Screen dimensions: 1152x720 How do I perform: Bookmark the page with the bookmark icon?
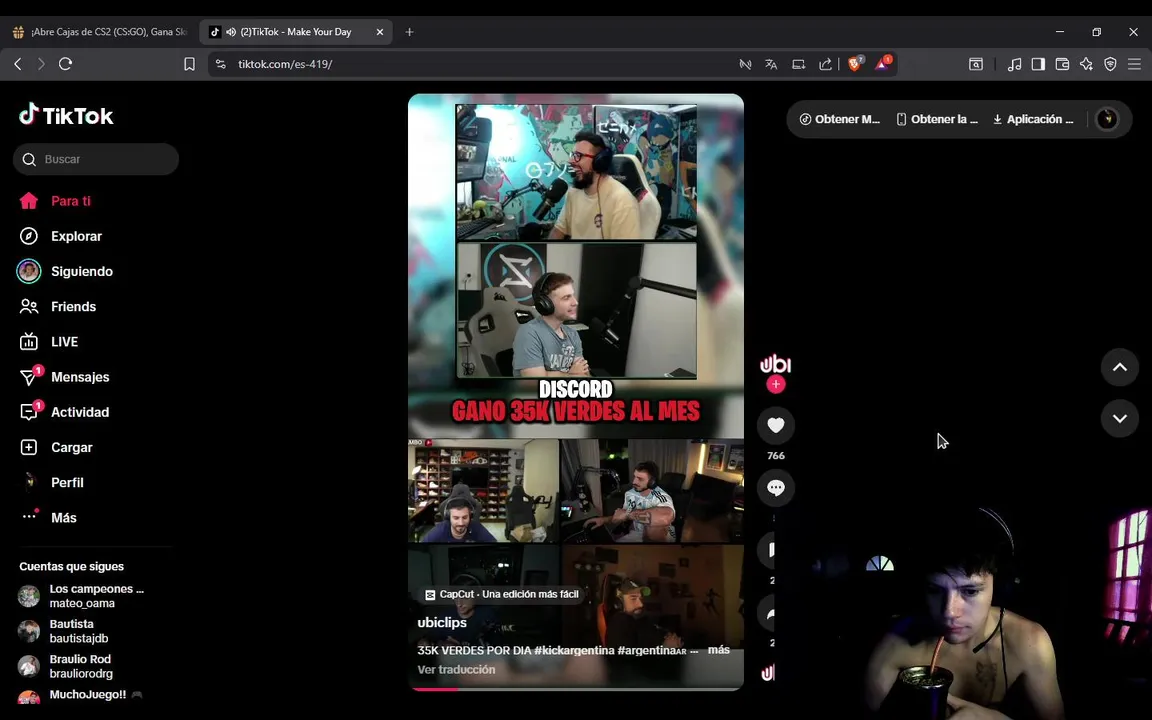(190, 64)
